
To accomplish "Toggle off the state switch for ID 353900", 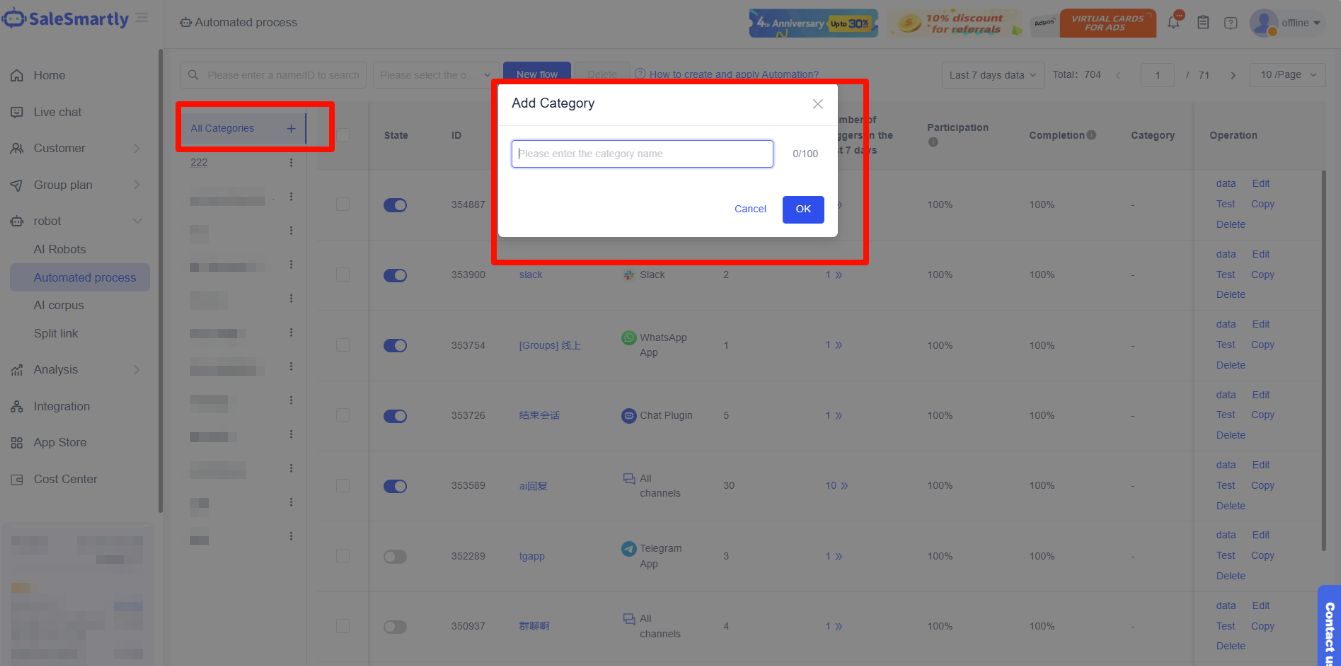I will [x=395, y=275].
